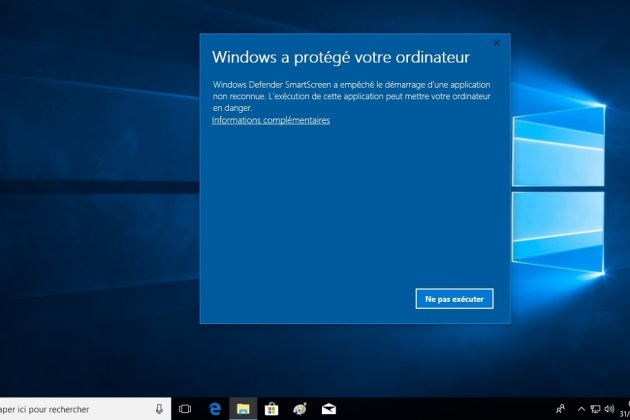Open the volume control tray icon
The height and width of the screenshot is (420, 630).
coord(609,409)
